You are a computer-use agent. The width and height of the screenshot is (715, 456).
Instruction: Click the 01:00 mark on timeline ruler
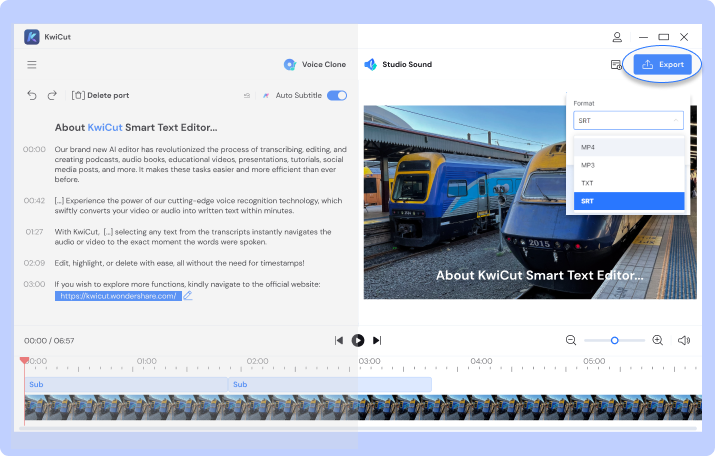coord(146,361)
